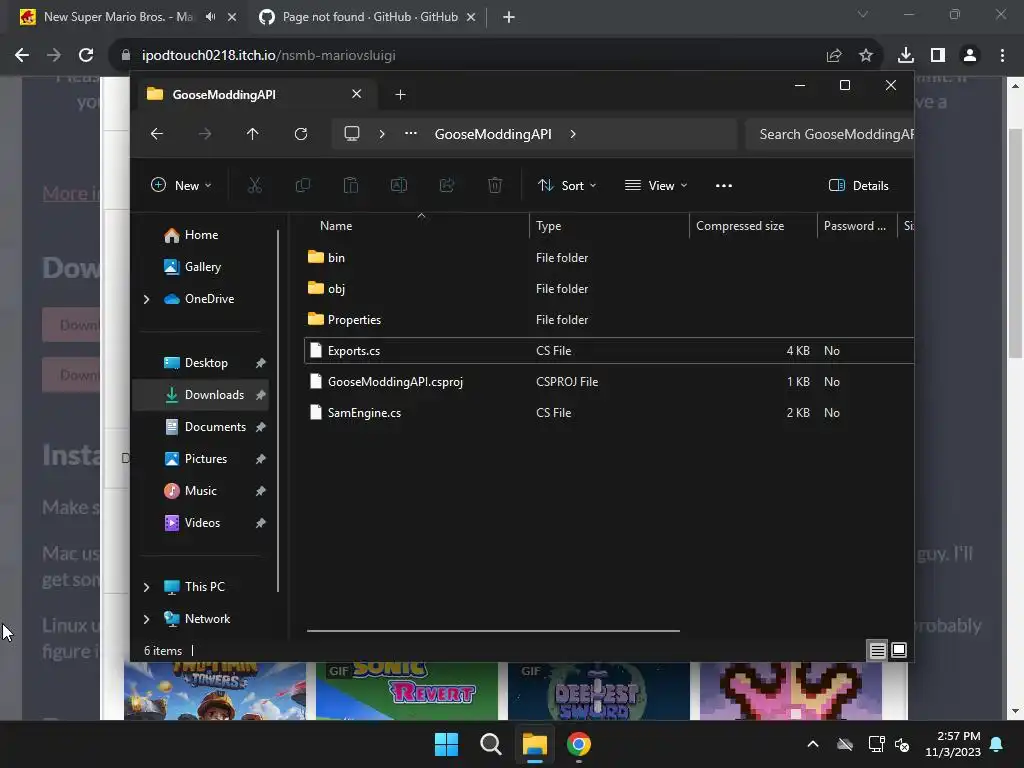Select Music in navigation pane

pyautogui.click(x=200, y=491)
